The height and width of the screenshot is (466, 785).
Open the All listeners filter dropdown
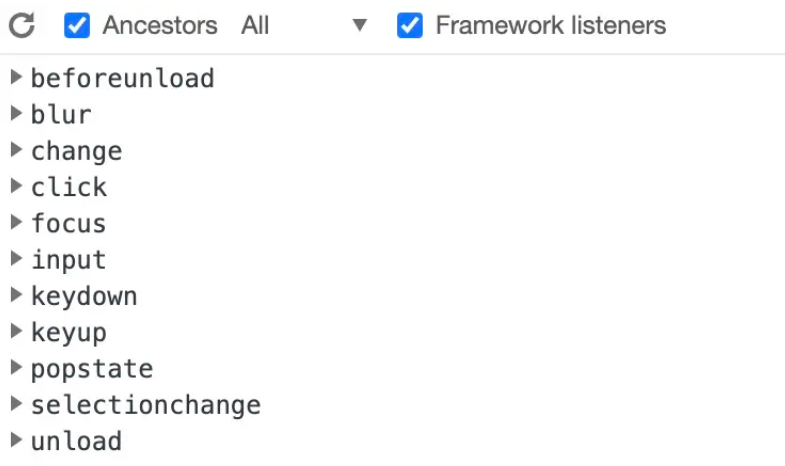tap(304, 25)
